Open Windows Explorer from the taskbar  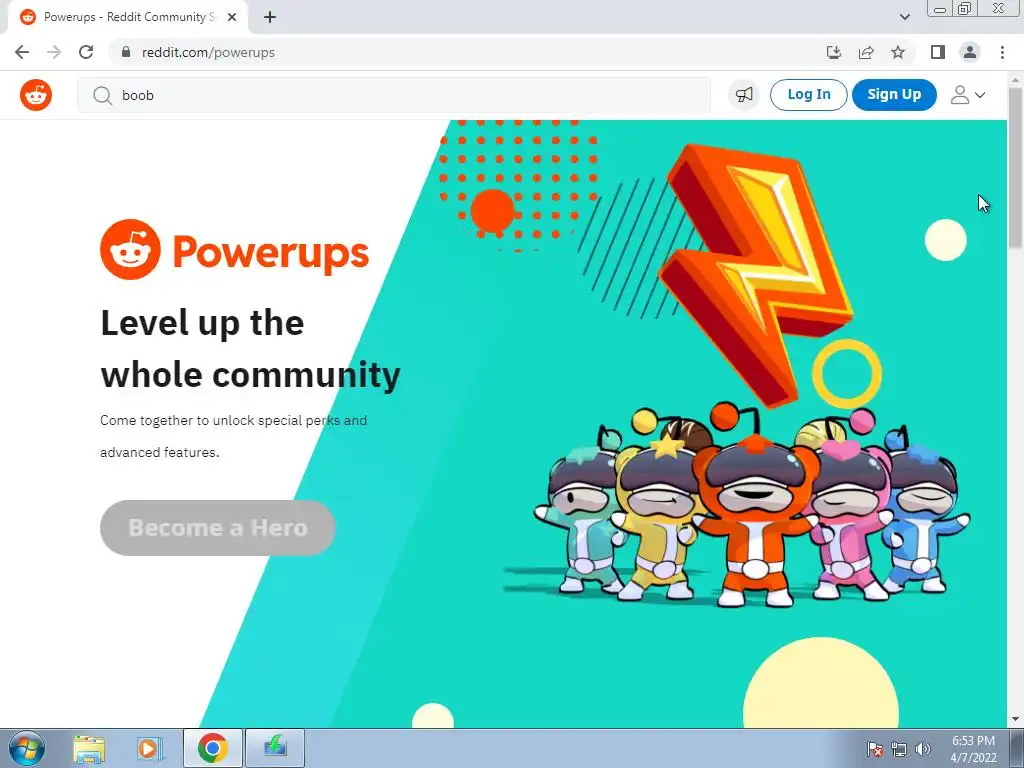coord(89,748)
